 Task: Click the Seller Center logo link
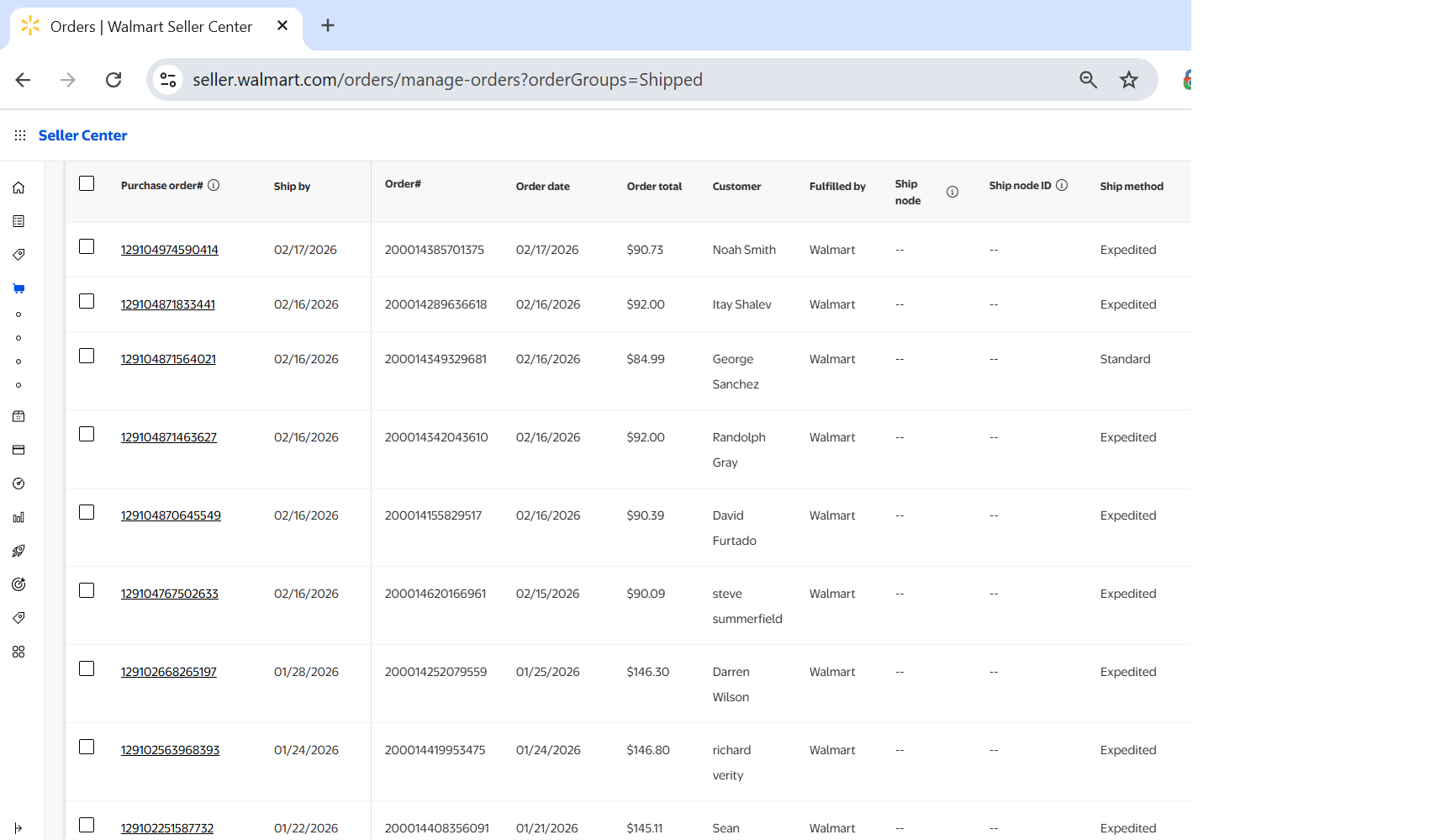click(82, 135)
